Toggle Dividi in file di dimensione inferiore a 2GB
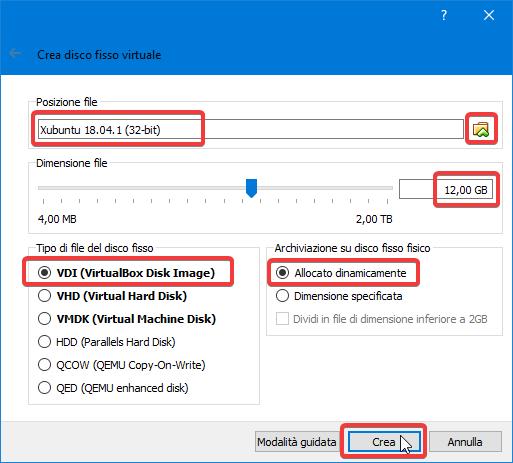The height and width of the screenshot is (463, 513). pyautogui.click(x=382, y=319)
